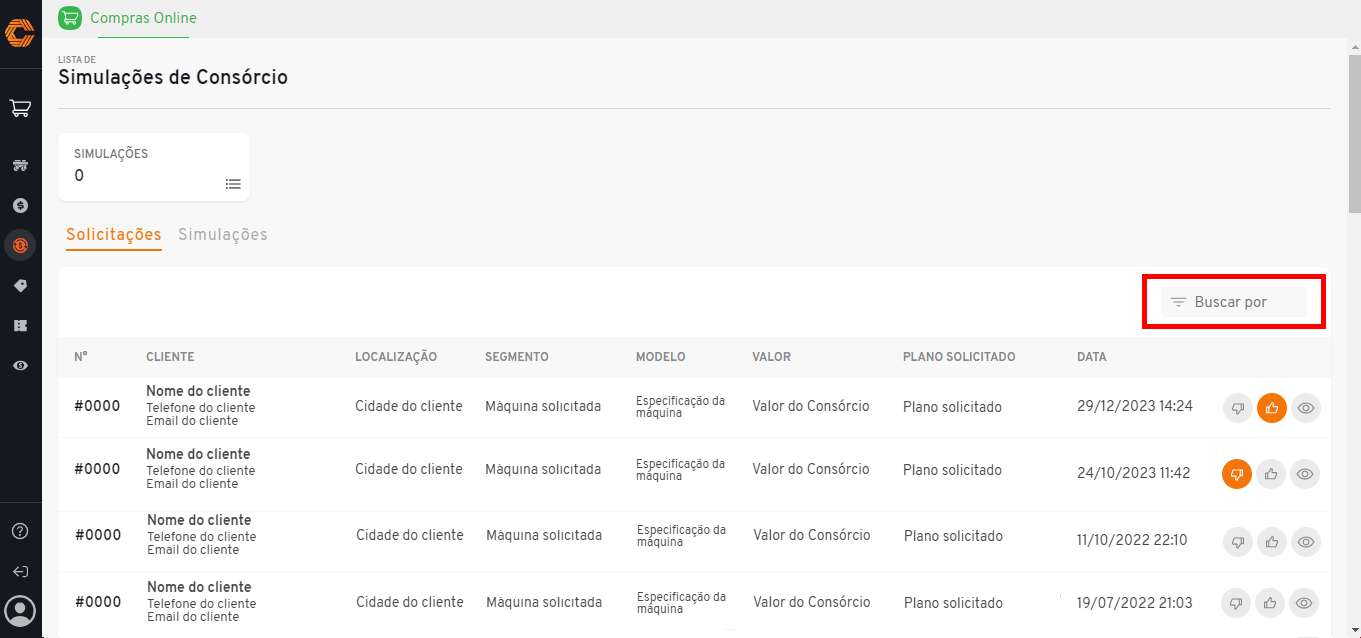
Task: Open help via the question mark icon
Action: click(20, 531)
